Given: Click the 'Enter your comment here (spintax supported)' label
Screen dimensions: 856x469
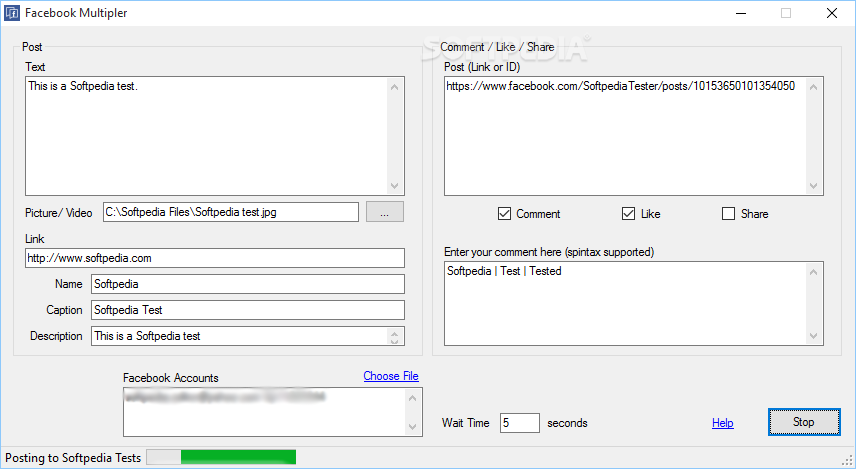Looking at the screenshot, I should [x=549, y=252].
